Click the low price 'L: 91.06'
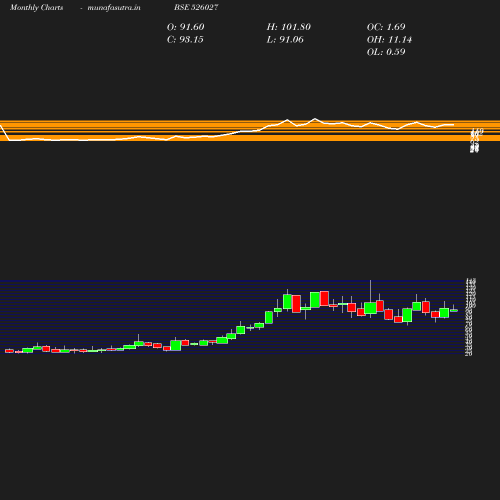This screenshot has width=500, height=500. 285,40
